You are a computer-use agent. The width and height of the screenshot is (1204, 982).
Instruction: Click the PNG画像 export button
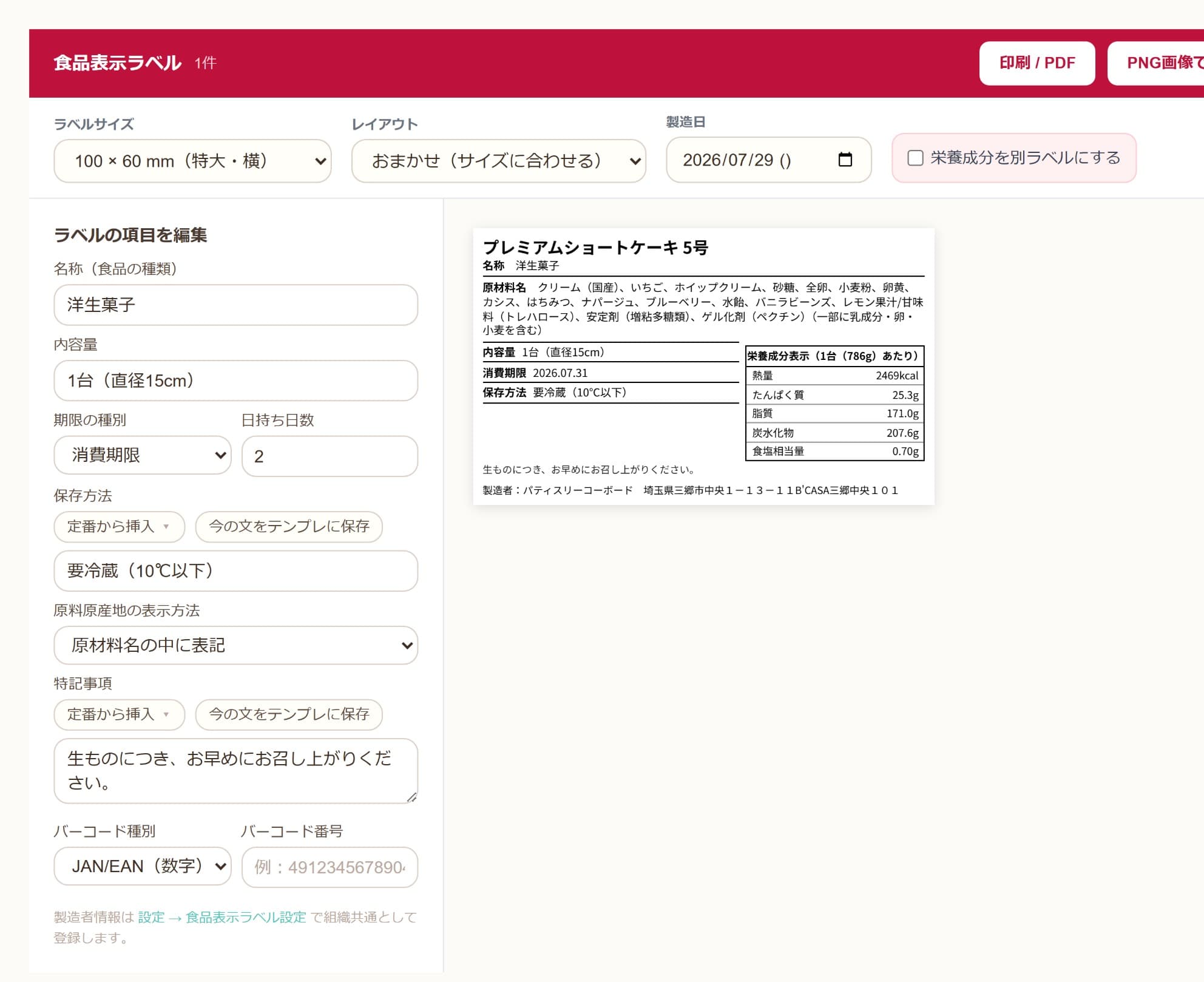1156,63
